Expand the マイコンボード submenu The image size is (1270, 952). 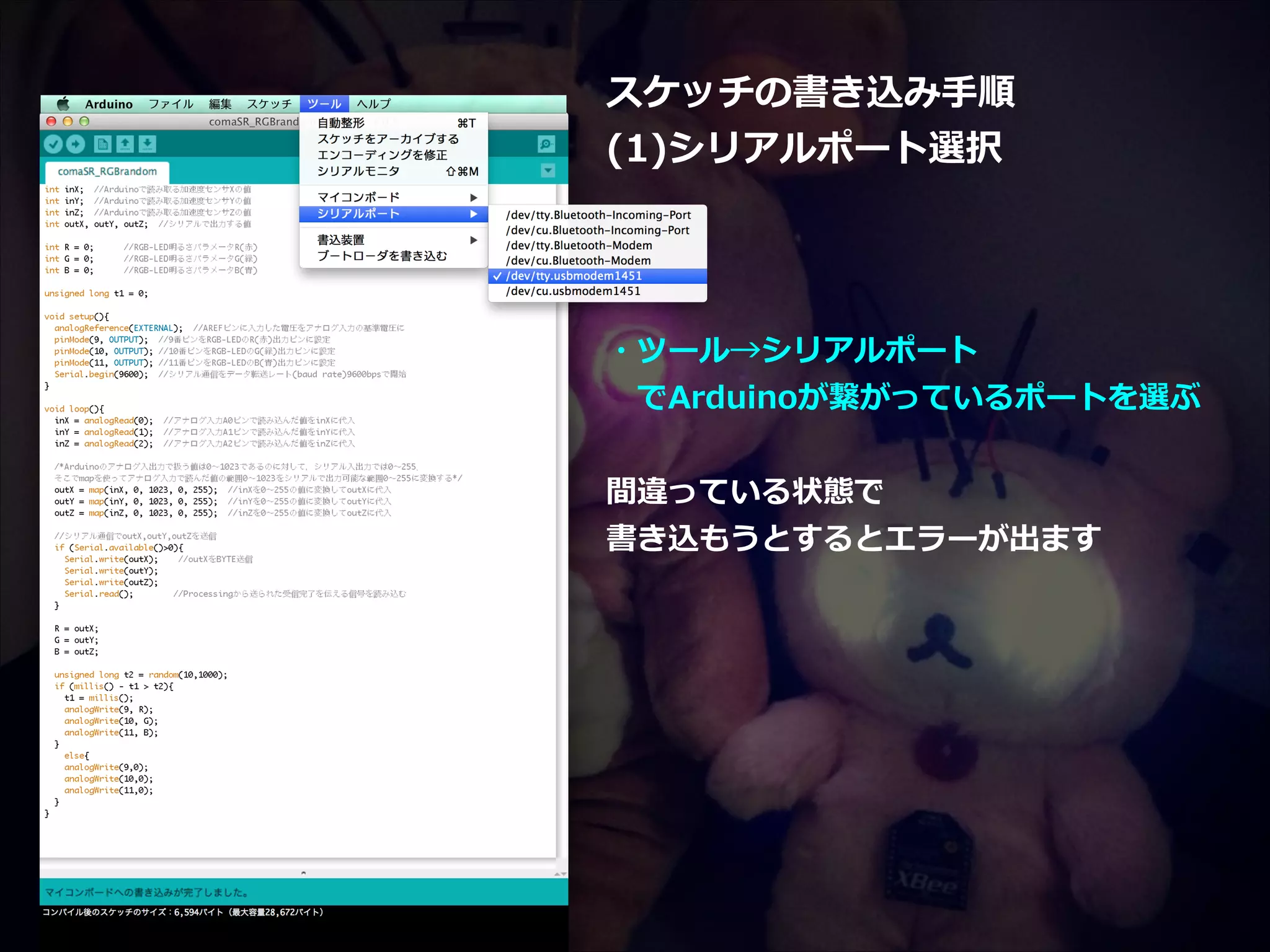tap(394, 197)
